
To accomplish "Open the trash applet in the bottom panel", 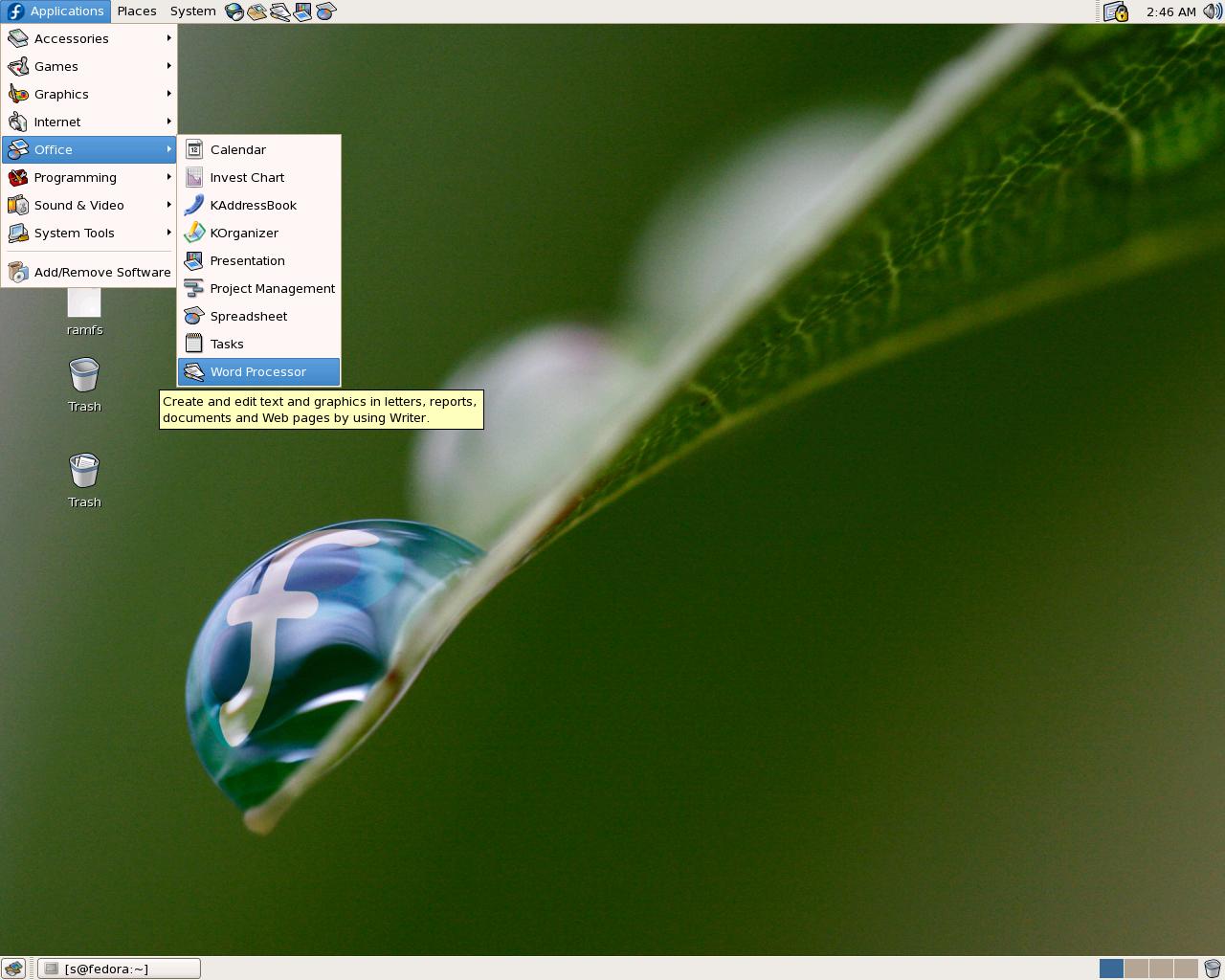I will point(1212,969).
